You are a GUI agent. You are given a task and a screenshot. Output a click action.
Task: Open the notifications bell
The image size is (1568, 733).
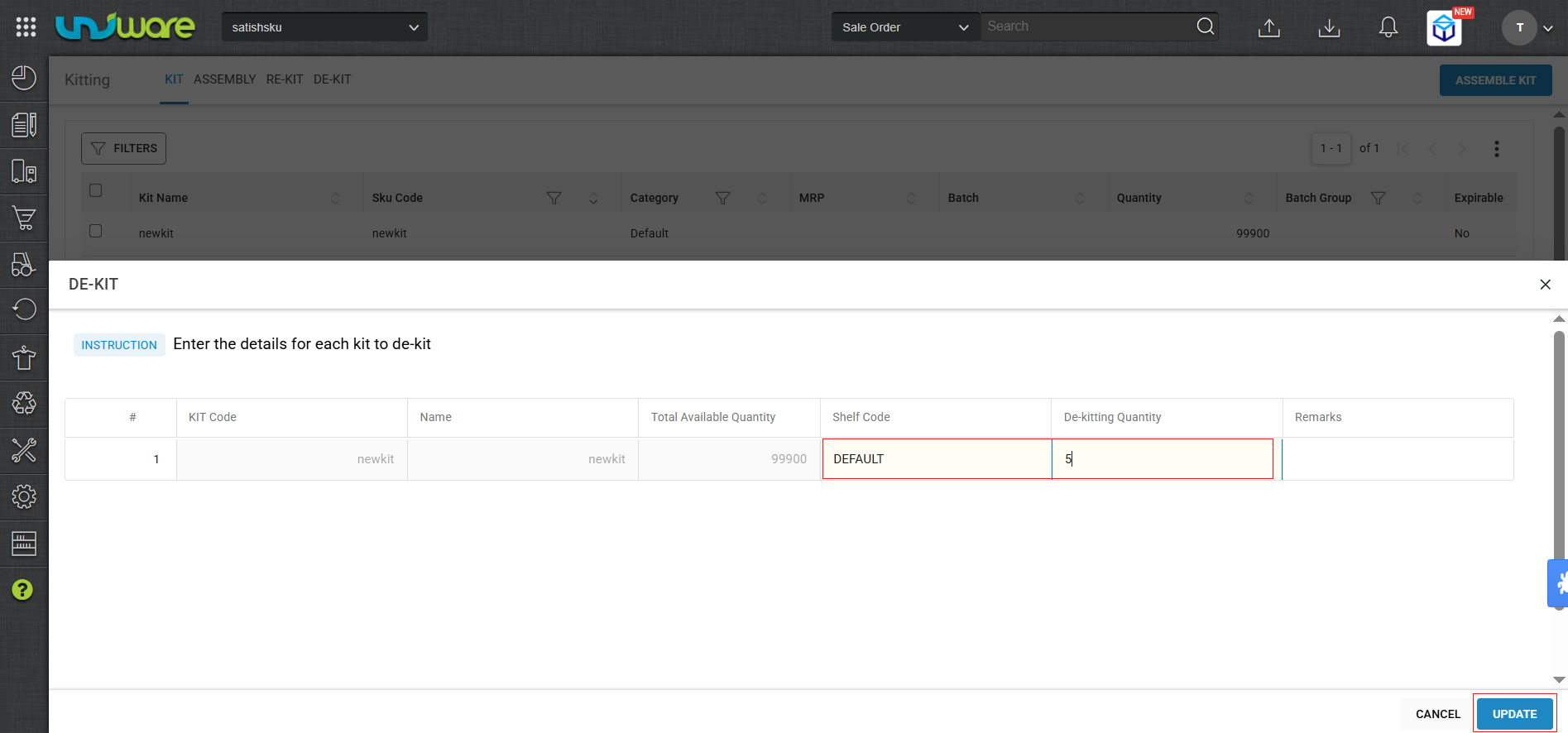pyautogui.click(x=1388, y=27)
